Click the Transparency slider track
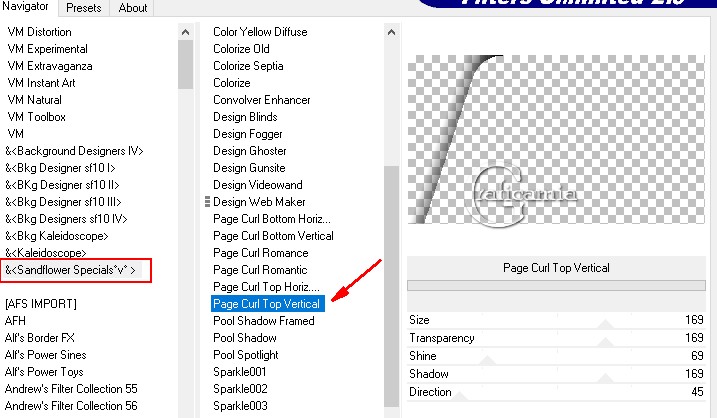Screen dimensions: 717x418 (556, 346)
